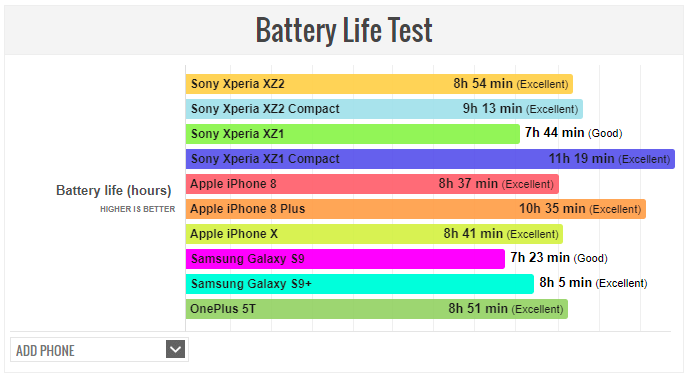Click the Battery Life Test title
Image resolution: width=694 pixels, height=380 pixels.
(344, 30)
